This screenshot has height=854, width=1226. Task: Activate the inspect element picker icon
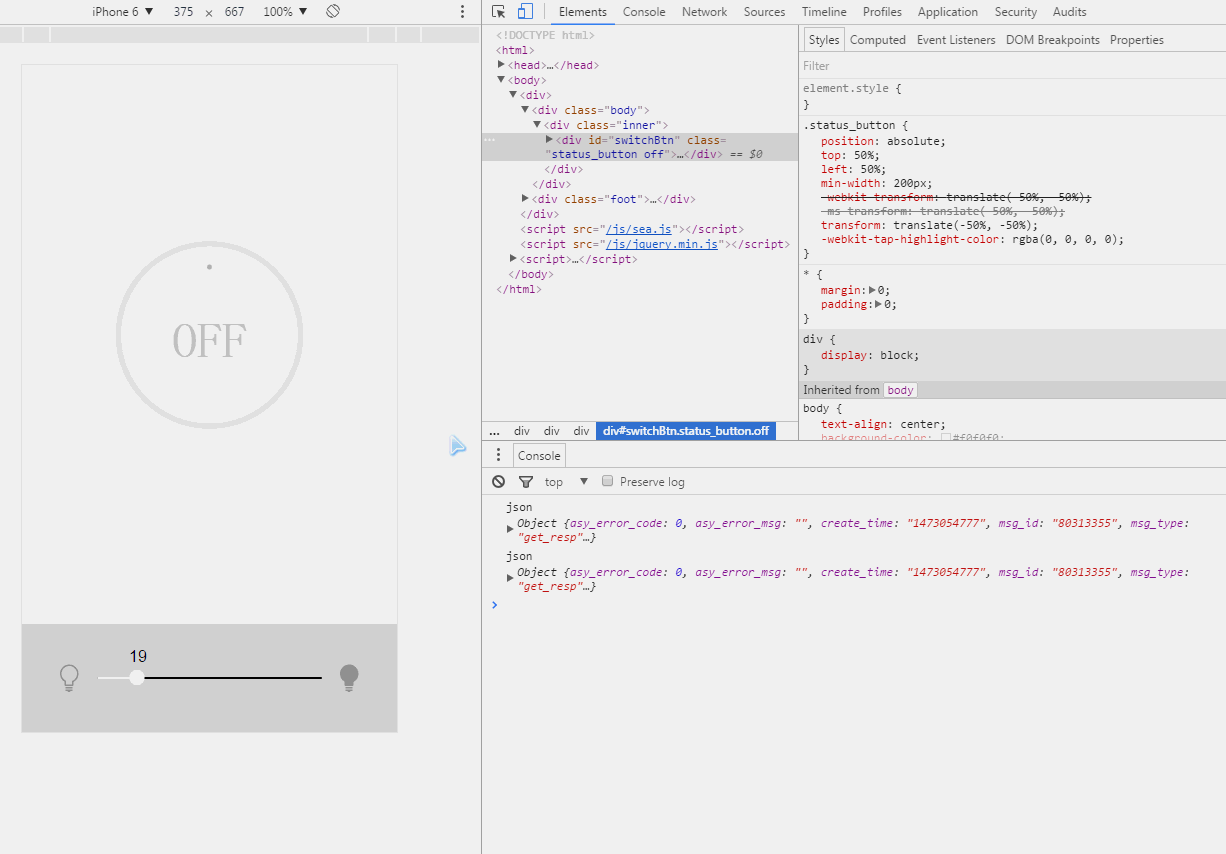coord(499,12)
